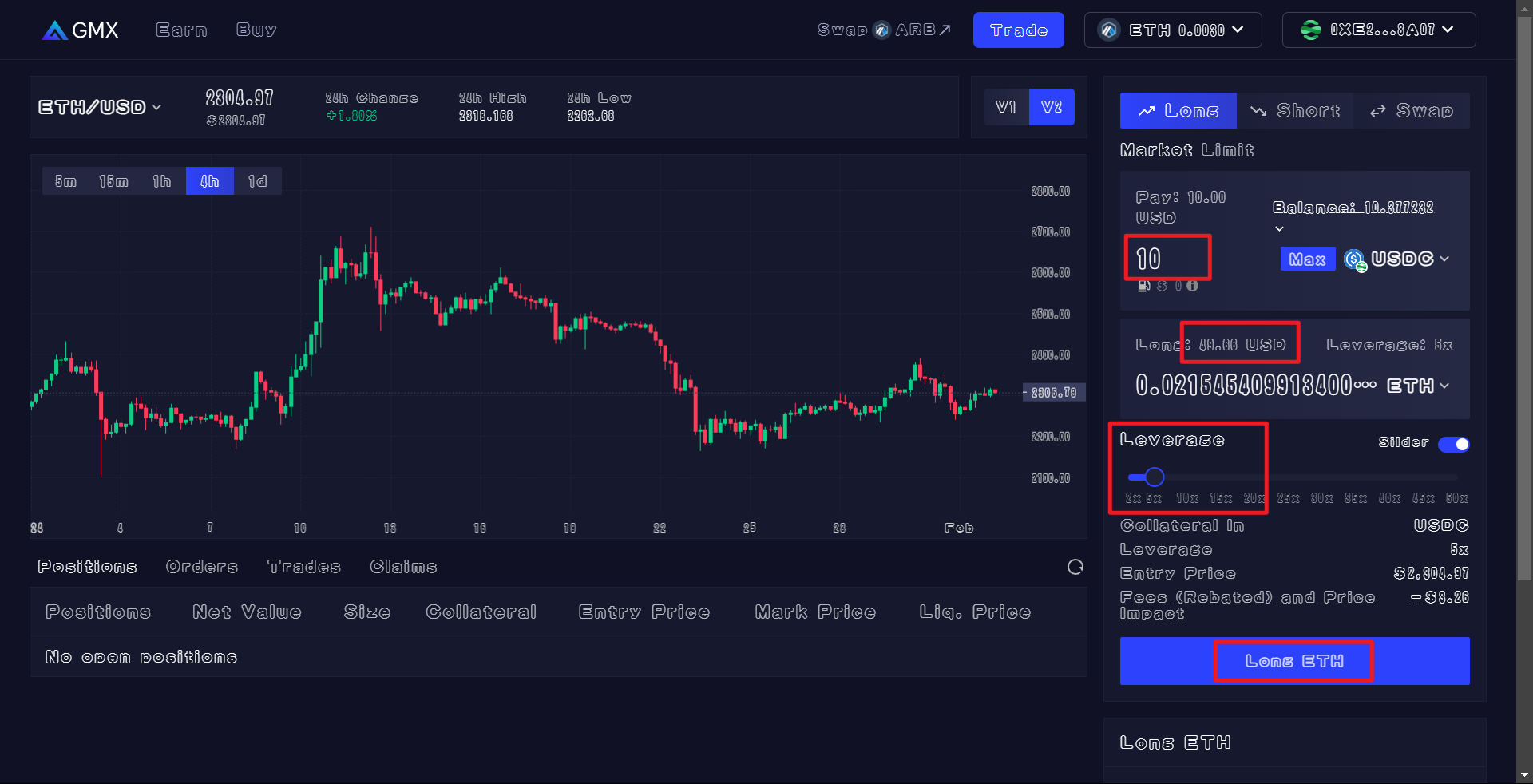Image resolution: width=1533 pixels, height=784 pixels.
Task: Set chart timeframe to 1h
Action: click(x=162, y=181)
